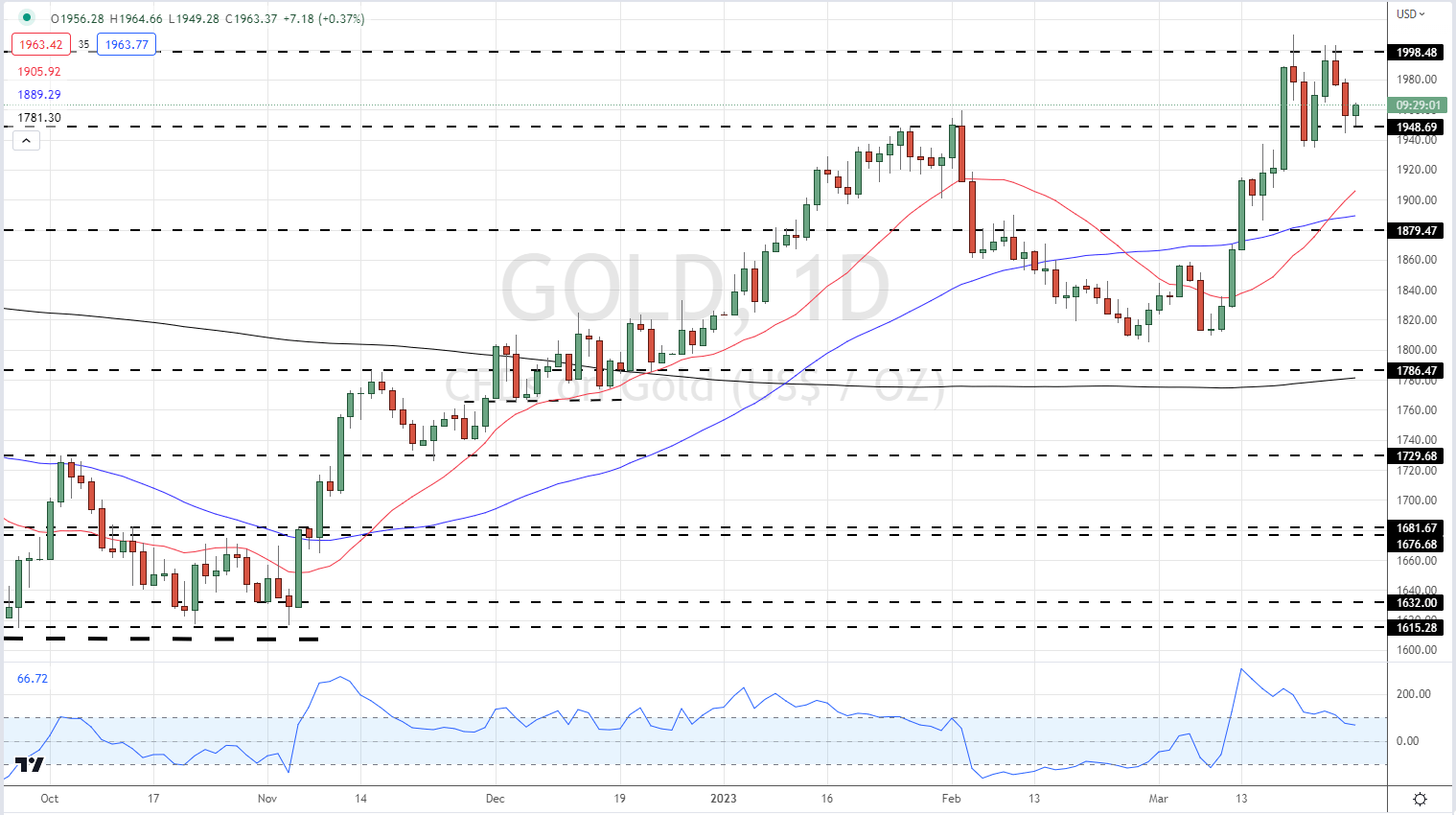Click the 1600.00 price axis label
This screenshot has height=815, width=1456.
pos(1417,650)
